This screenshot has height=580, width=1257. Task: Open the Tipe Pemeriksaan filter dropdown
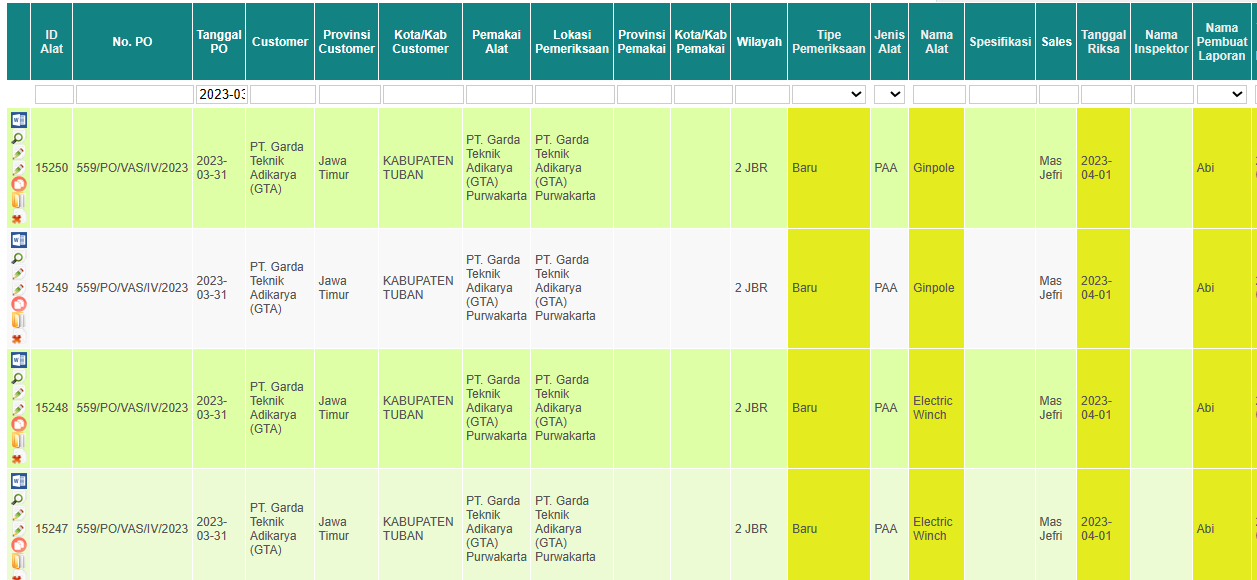point(829,94)
